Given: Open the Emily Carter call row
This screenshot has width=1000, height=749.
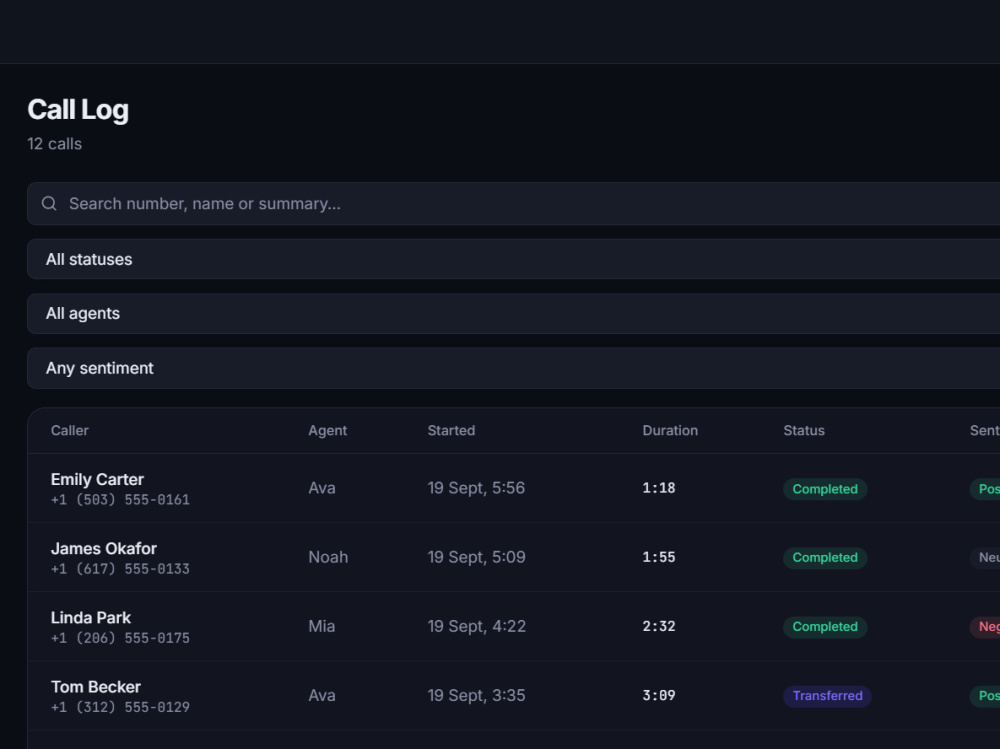Looking at the screenshot, I should 513,488.
